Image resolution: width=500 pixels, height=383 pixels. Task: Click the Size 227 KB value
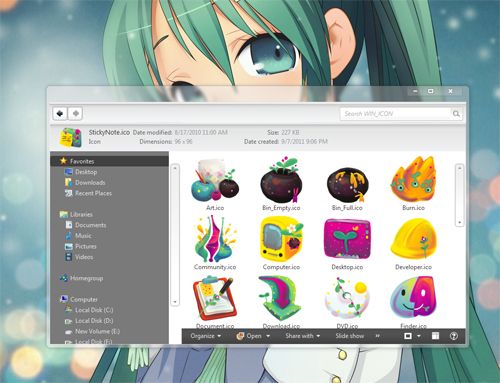click(x=290, y=132)
